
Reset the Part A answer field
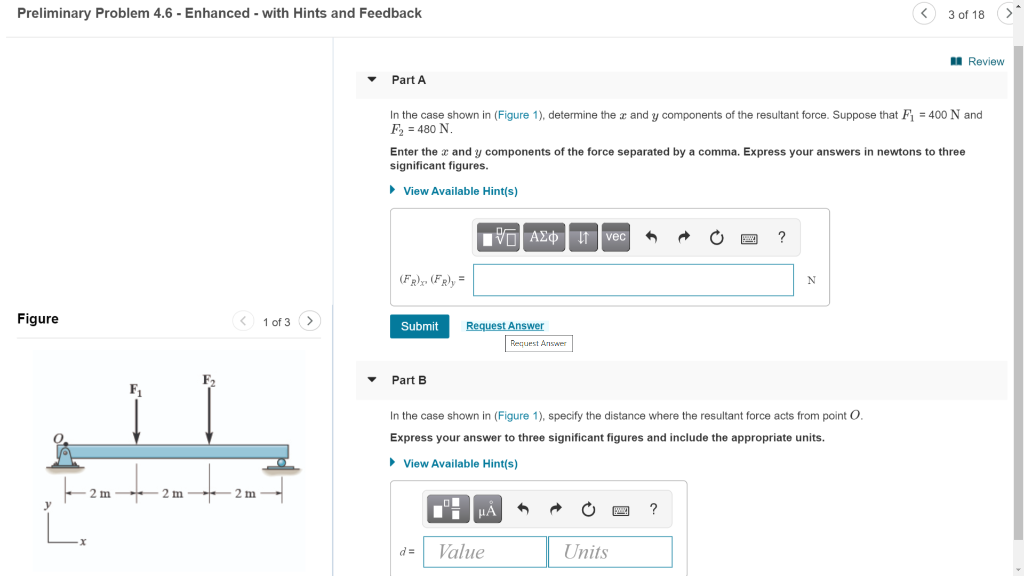point(717,237)
